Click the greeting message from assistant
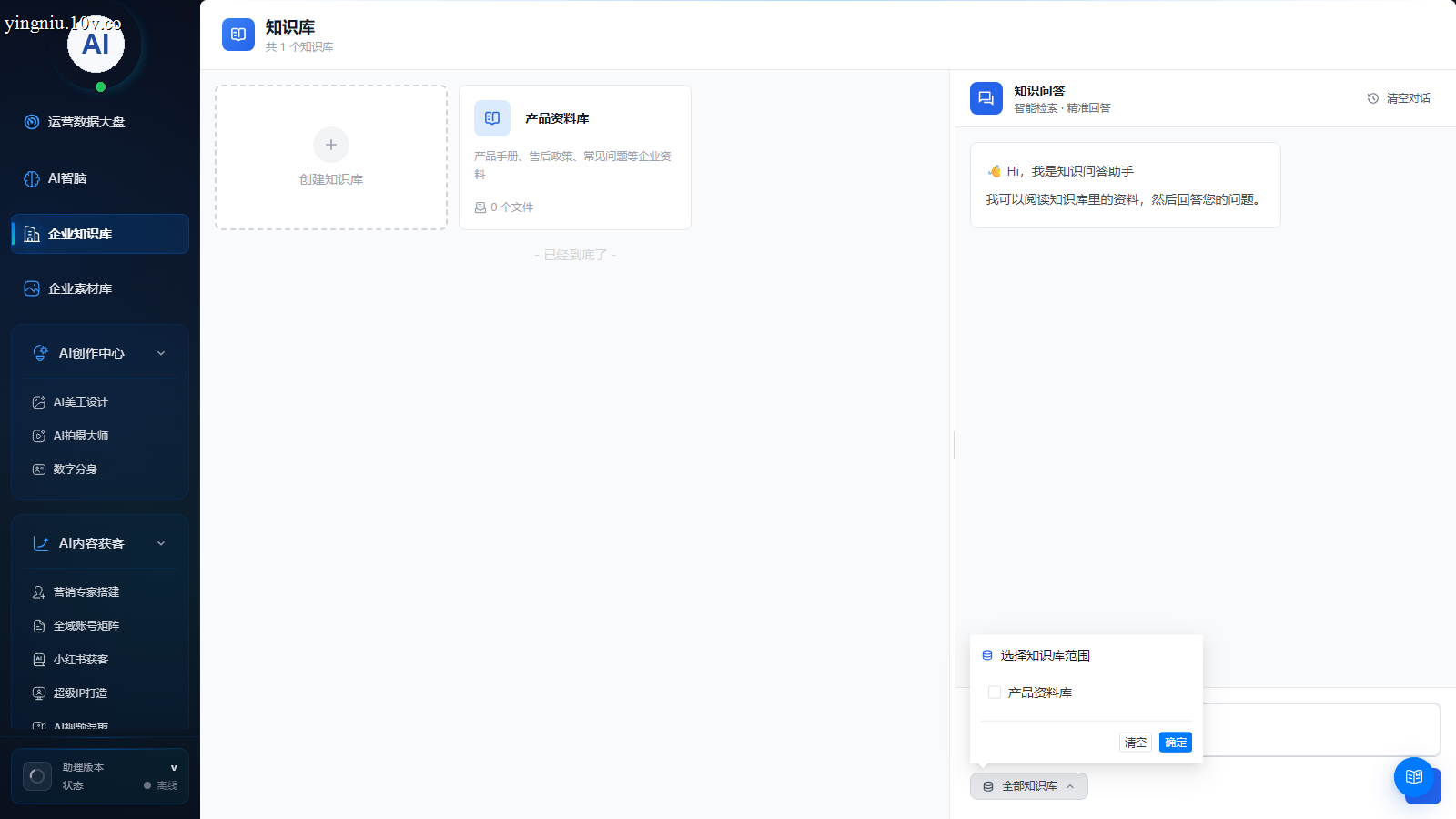Viewport: 1456px width, 819px height. click(x=1126, y=185)
